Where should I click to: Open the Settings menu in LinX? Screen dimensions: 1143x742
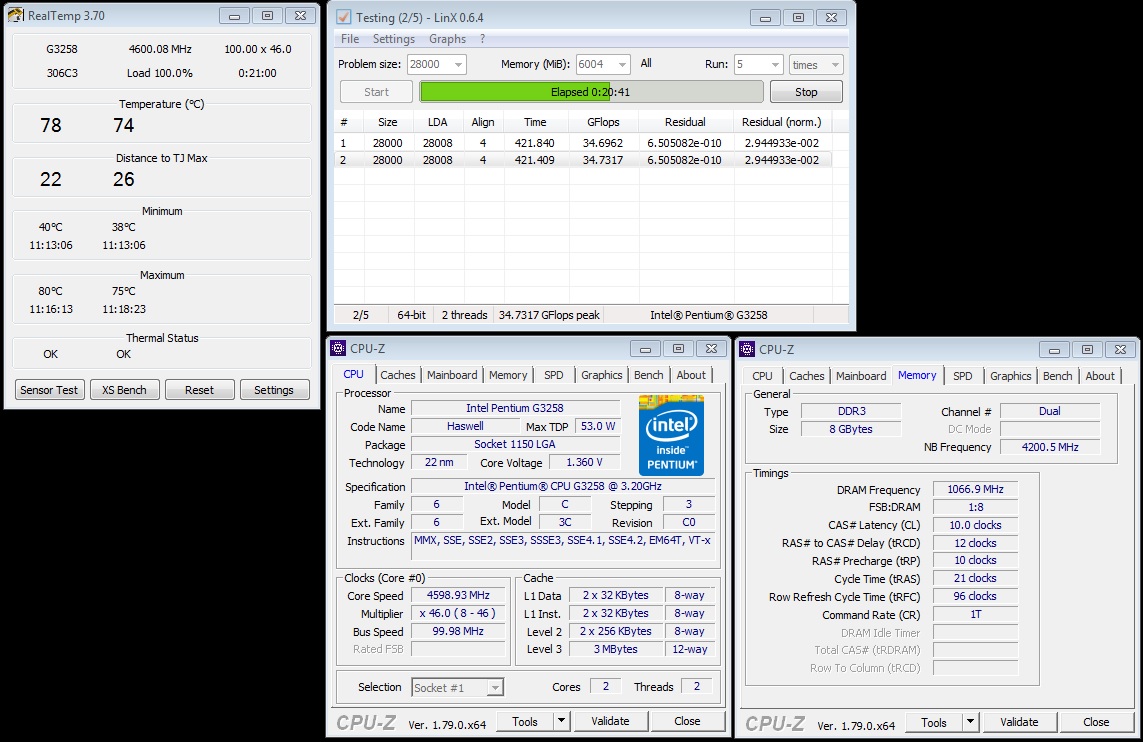click(394, 39)
